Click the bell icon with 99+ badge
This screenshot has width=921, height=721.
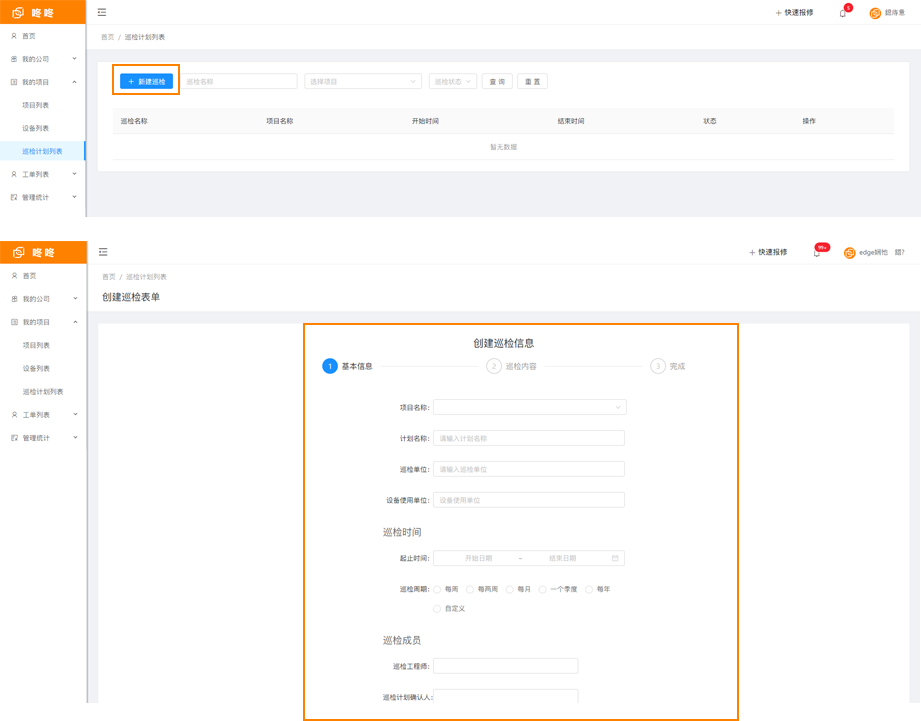click(x=817, y=253)
